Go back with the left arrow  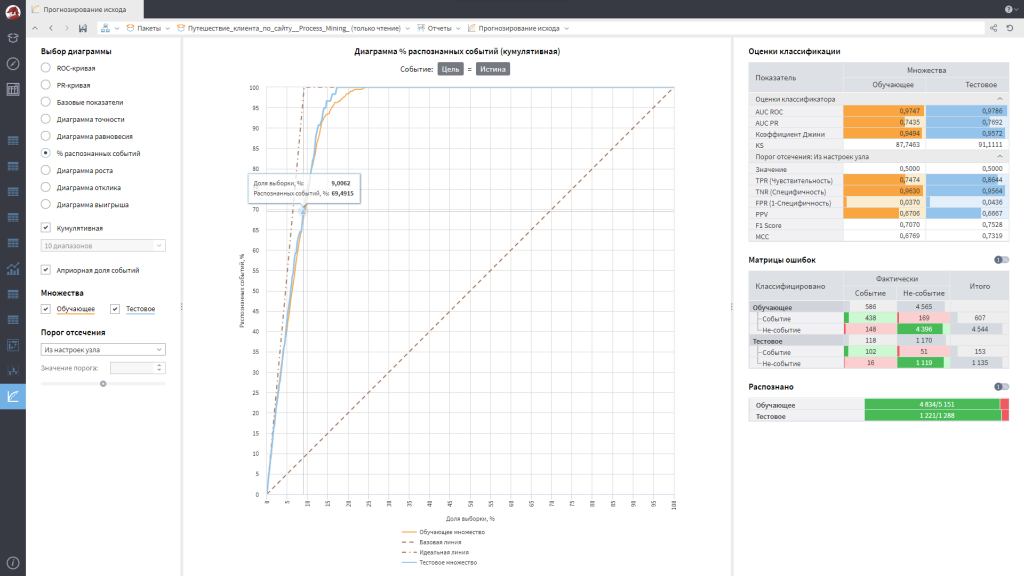51,28
